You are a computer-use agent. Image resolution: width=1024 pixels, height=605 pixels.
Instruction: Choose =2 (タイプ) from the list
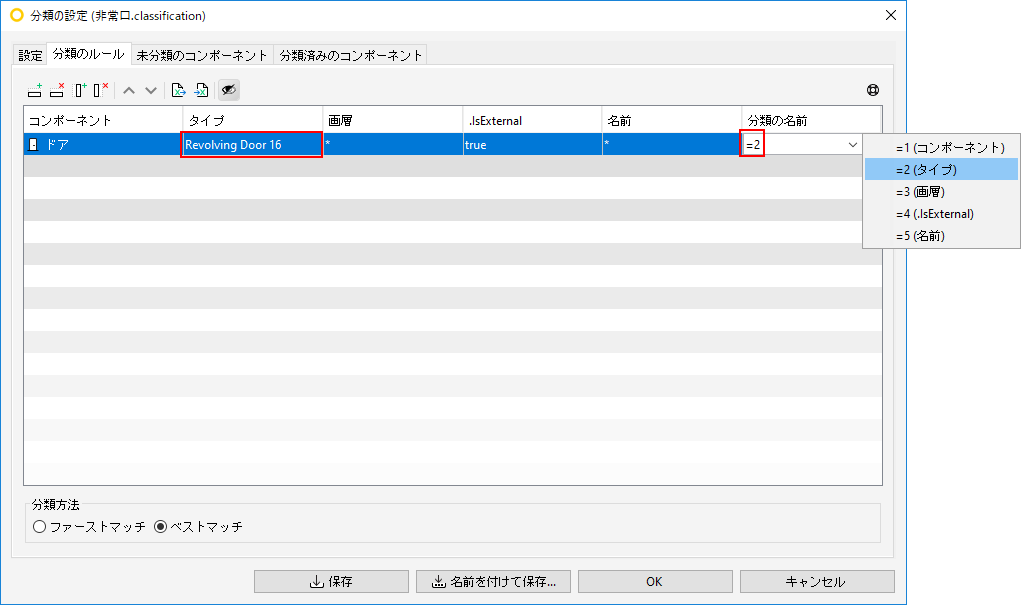[941, 169]
